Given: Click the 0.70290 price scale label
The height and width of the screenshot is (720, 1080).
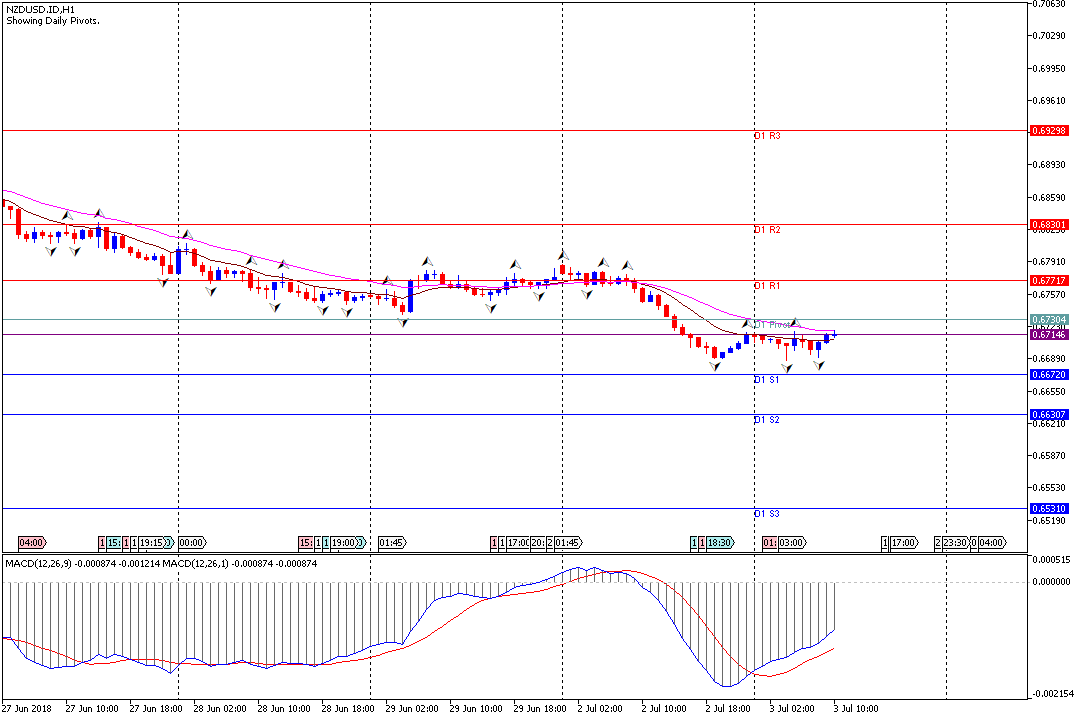Looking at the screenshot, I should pos(1051,35).
